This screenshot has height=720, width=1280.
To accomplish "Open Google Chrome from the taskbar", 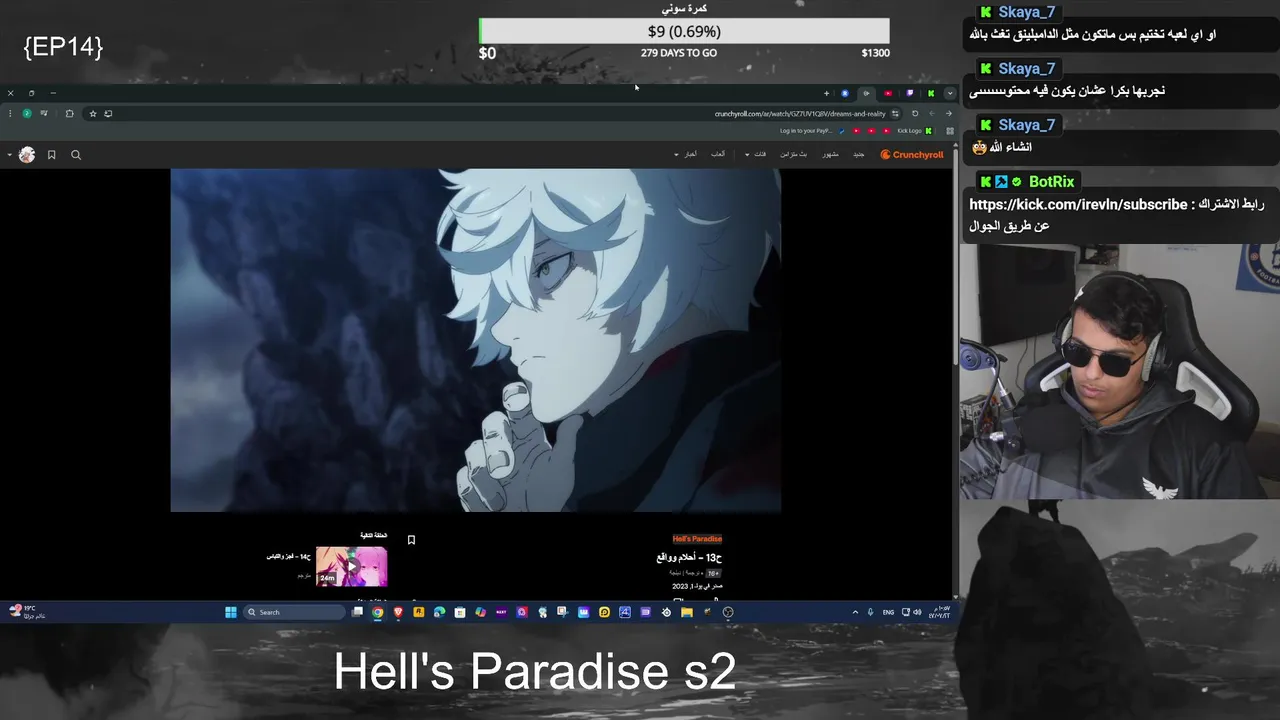I will (377, 612).
